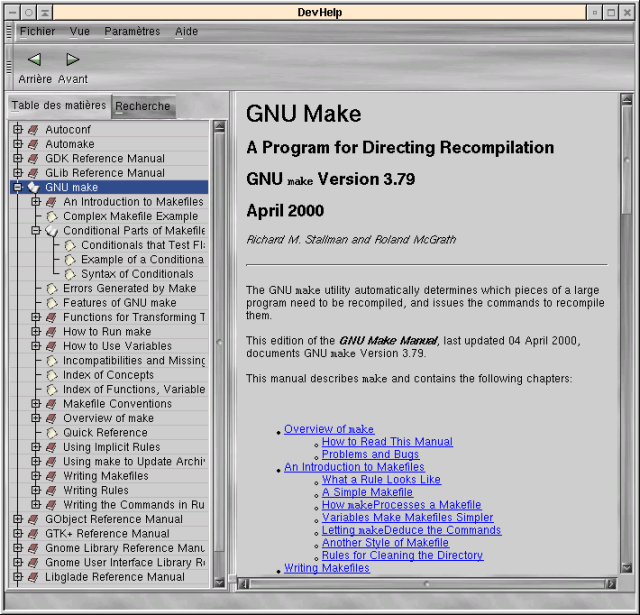Click the Libglade Reference Manual book icon
This screenshot has width=640, height=615.
click(x=34, y=577)
